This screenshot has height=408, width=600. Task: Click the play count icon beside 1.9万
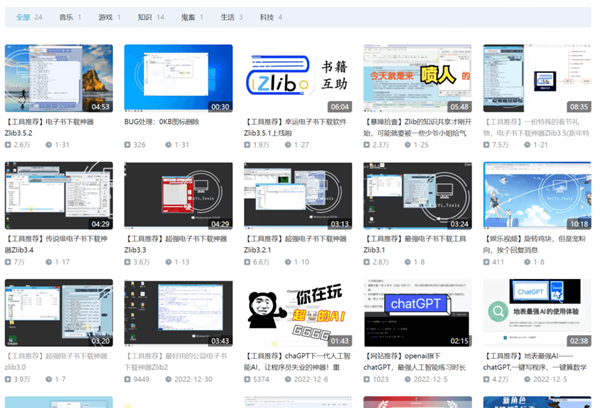click(247, 145)
